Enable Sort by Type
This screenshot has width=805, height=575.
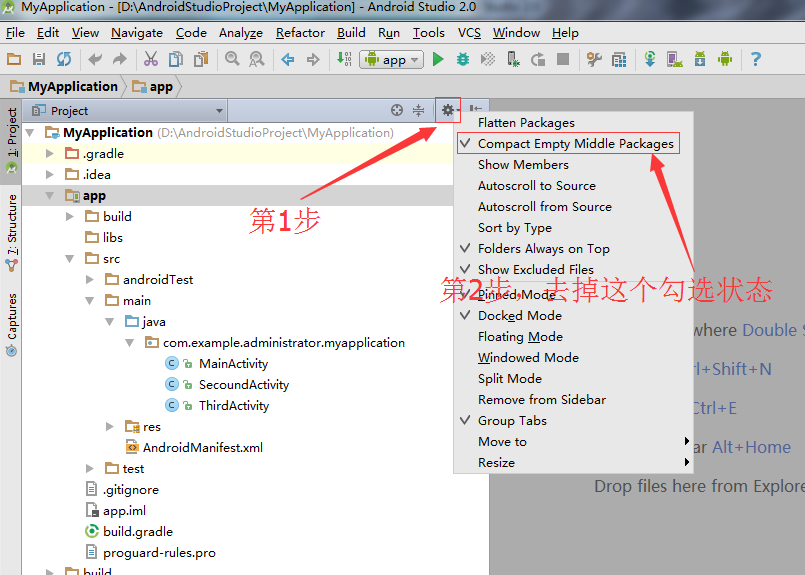573,228
